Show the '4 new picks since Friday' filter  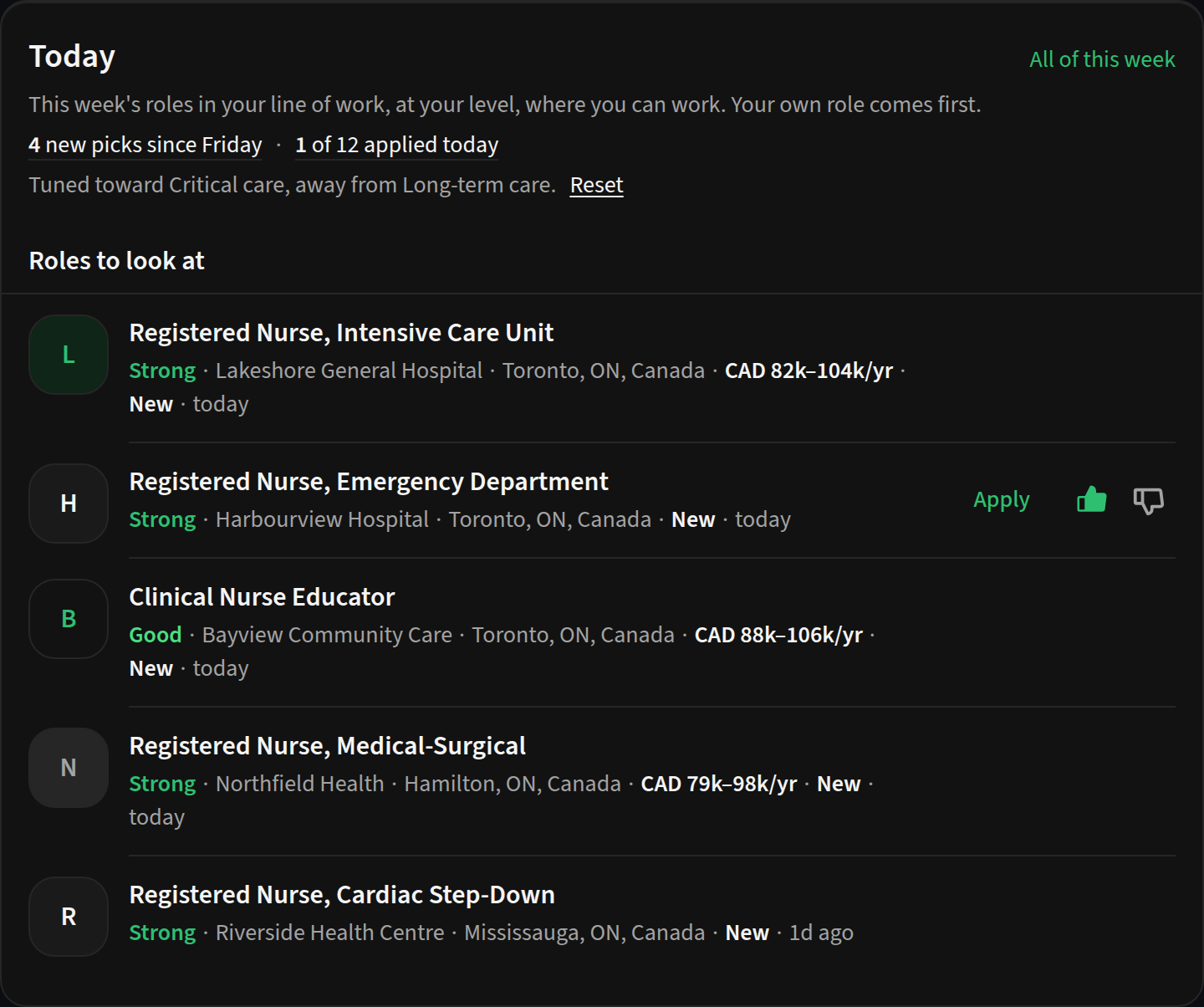click(x=145, y=145)
